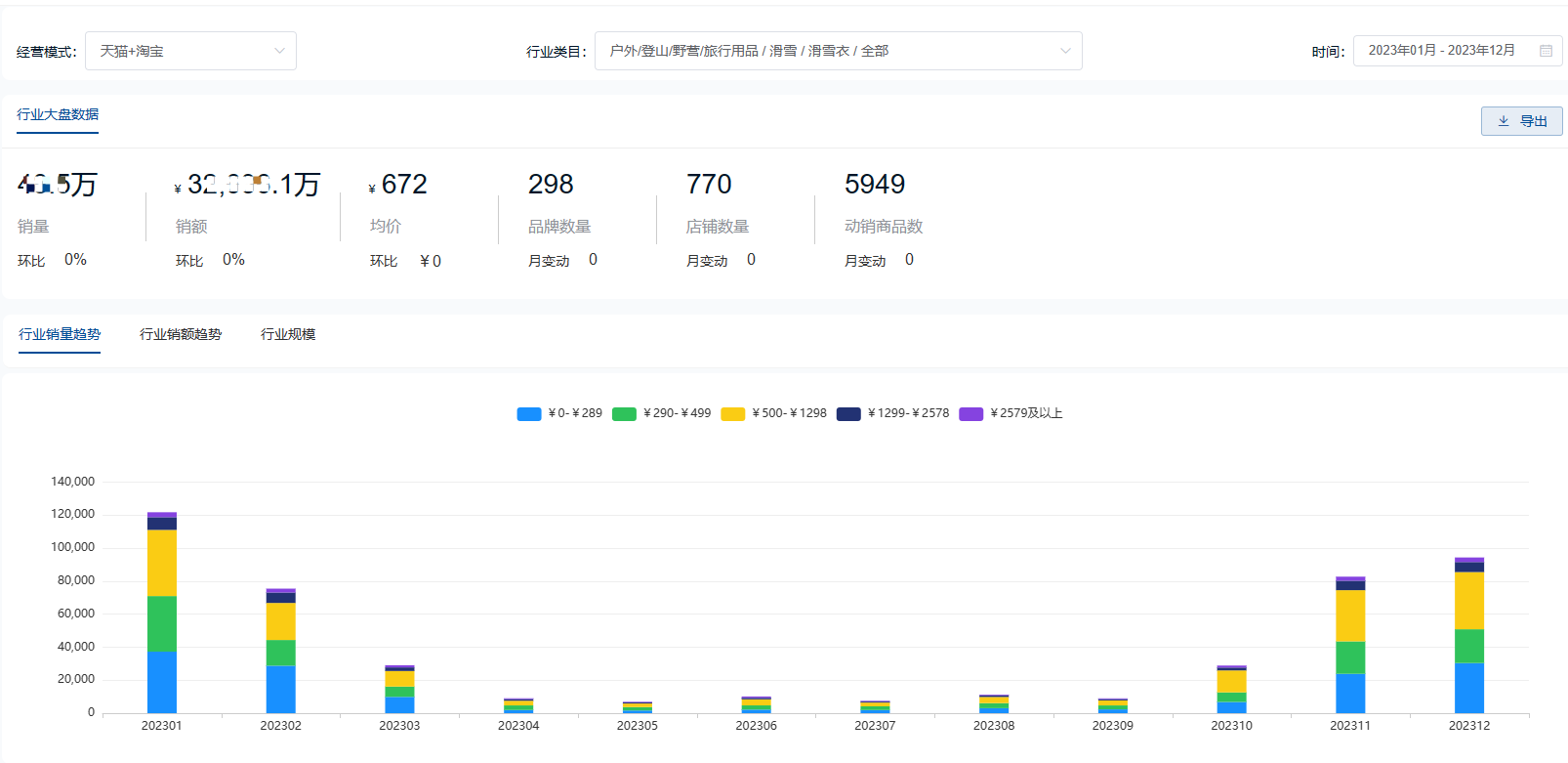Click the 202301 stacked bar

[x=162, y=613]
